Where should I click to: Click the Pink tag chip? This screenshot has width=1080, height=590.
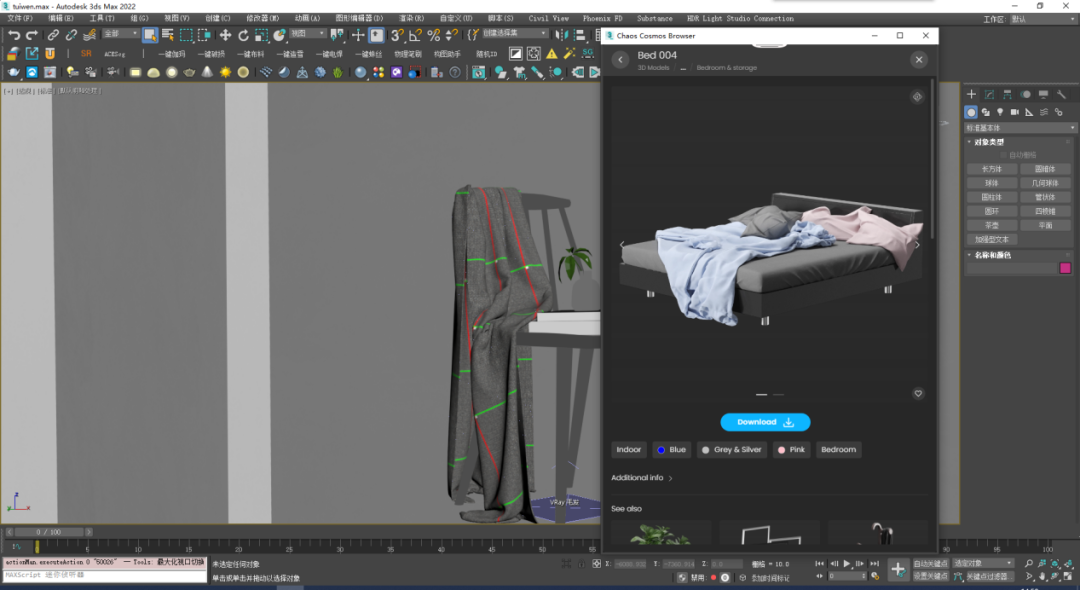coord(791,450)
